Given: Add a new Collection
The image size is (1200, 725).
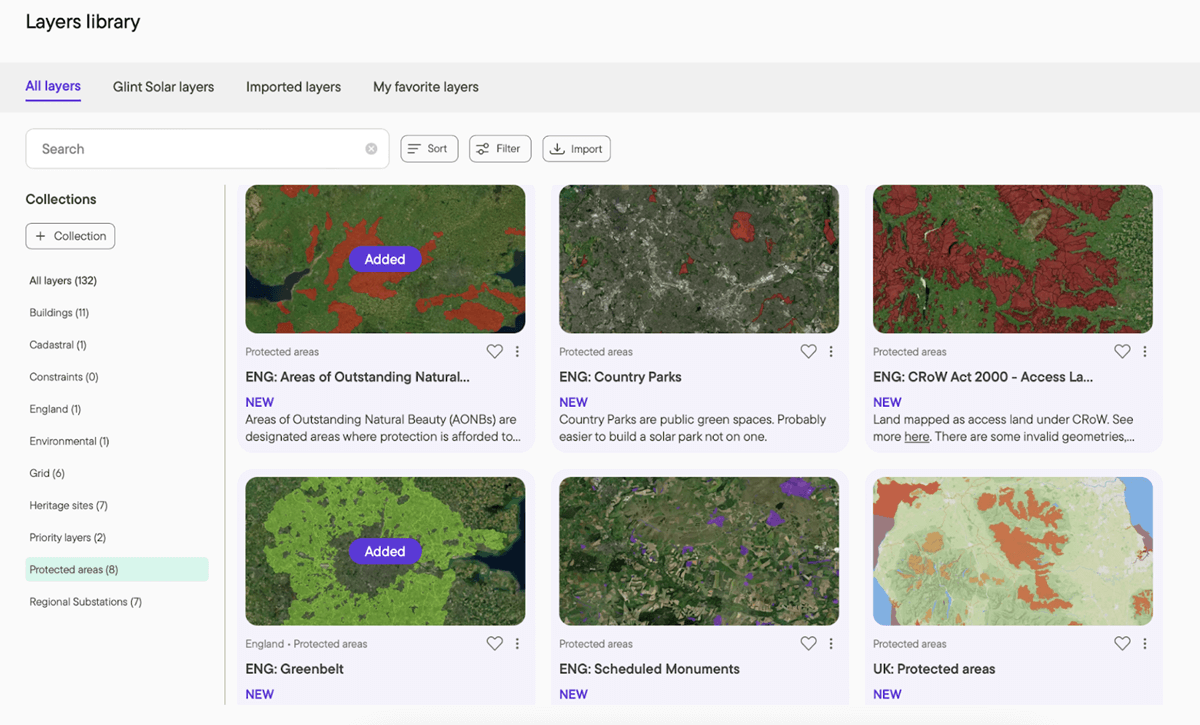Looking at the screenshot, I should coord(70,236).
